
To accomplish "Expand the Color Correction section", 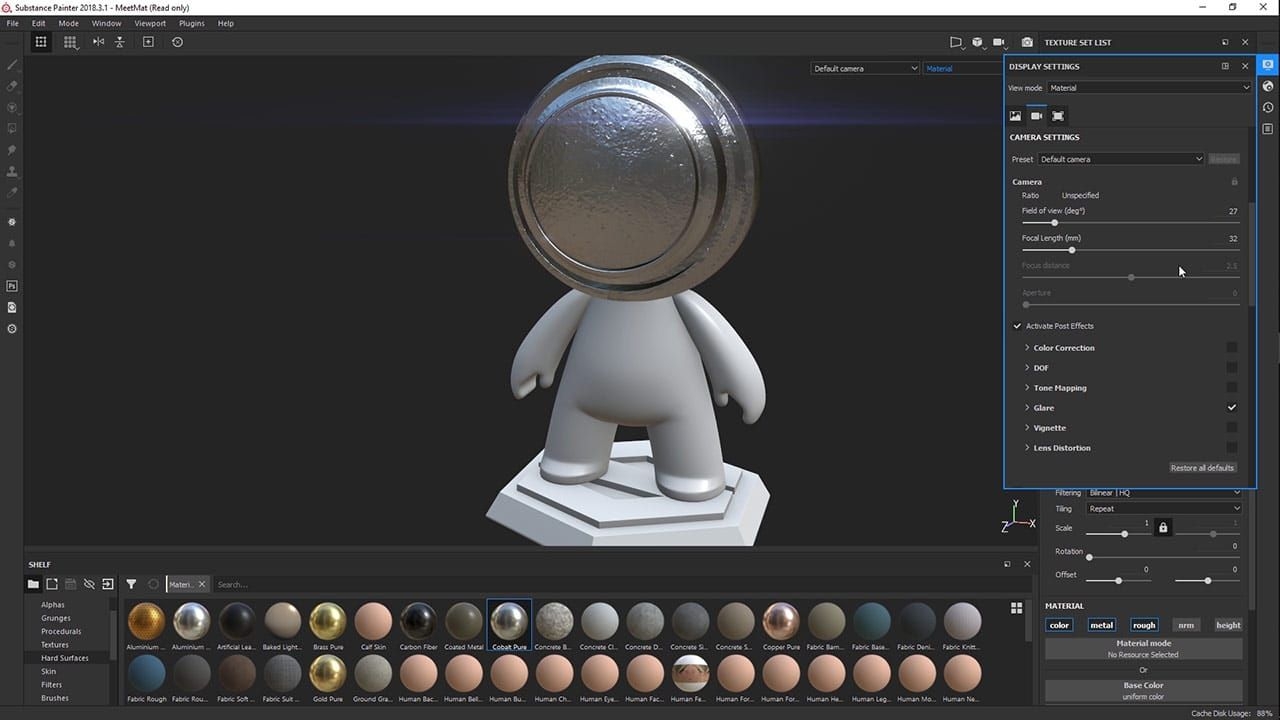I will coord(1027,348).
